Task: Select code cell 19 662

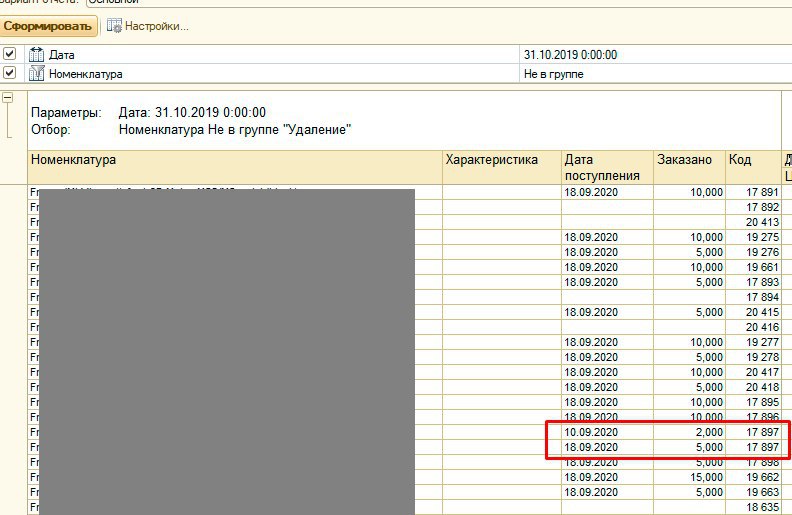Action: click(753, 477)
